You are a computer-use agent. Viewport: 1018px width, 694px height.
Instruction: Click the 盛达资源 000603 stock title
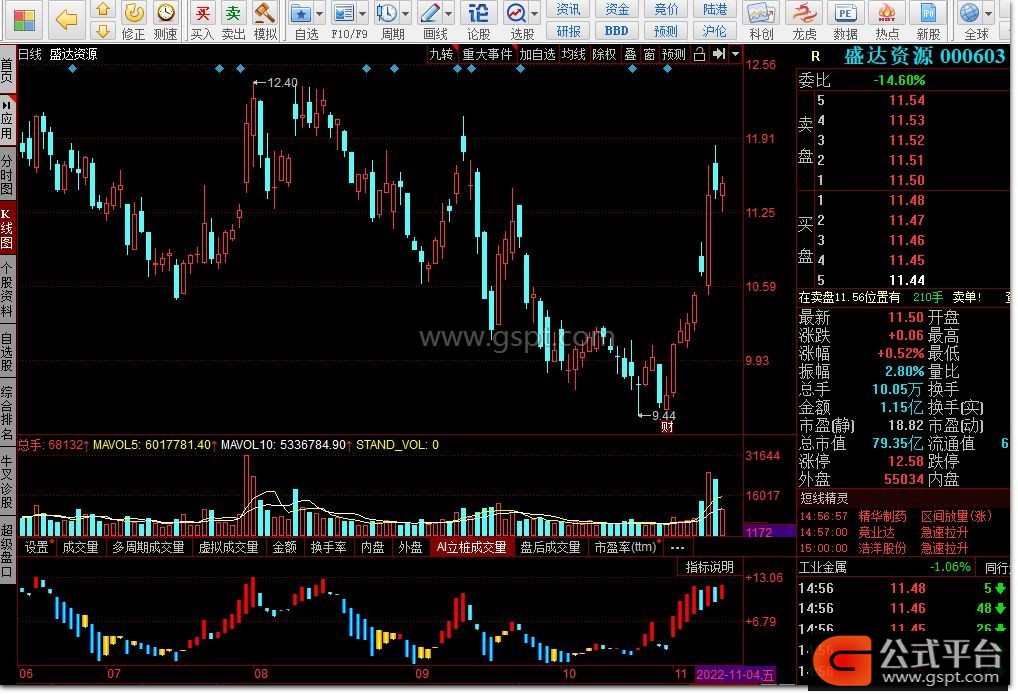pos(925,56)
